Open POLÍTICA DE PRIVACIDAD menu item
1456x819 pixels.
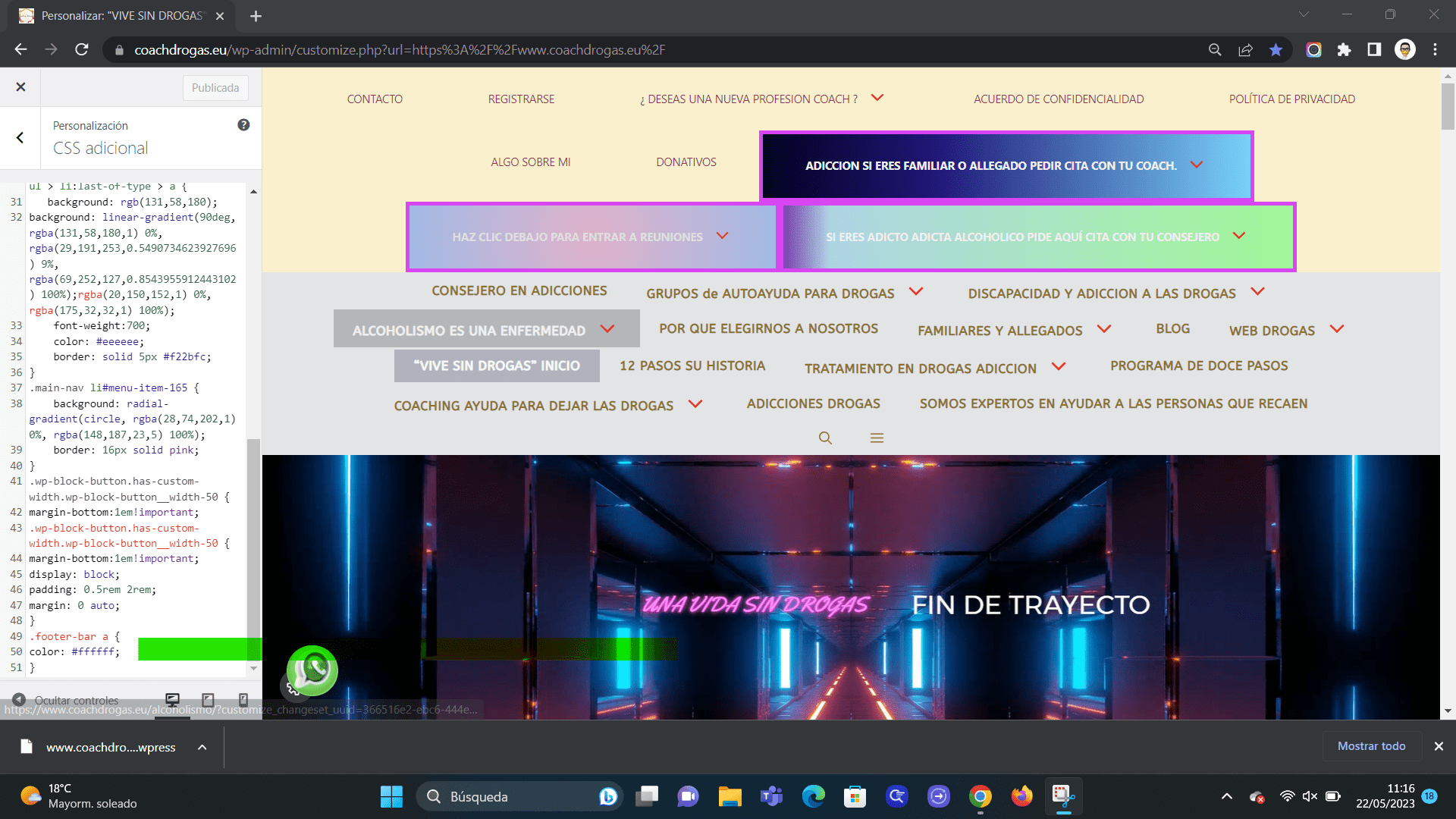point(1291,99)
